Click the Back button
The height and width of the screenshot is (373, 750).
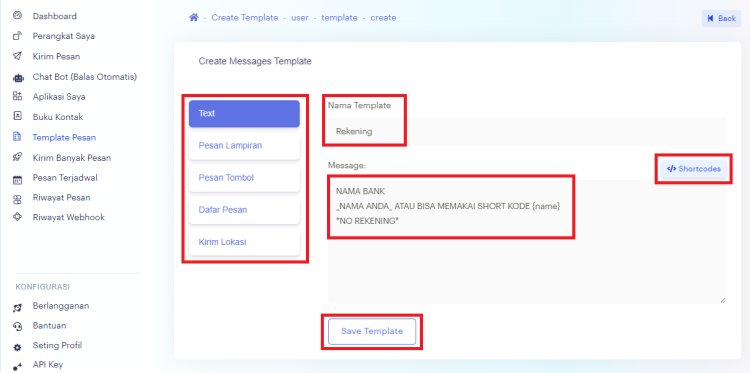(x=721, y=18)
